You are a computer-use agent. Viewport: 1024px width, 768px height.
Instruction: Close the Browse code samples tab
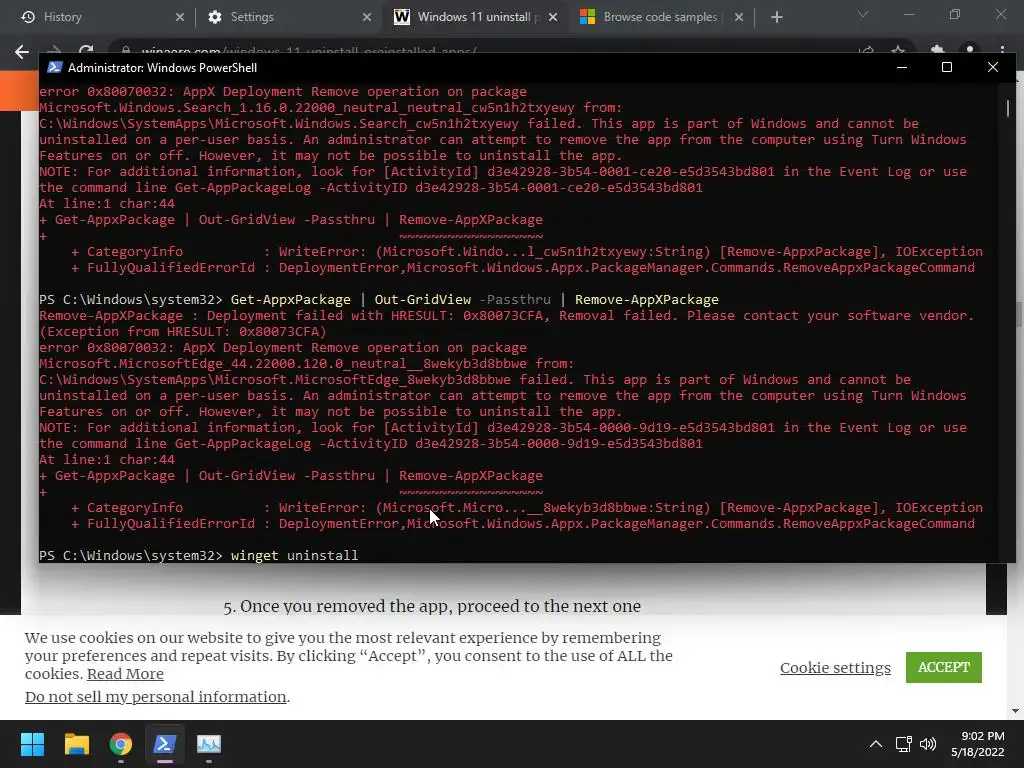pyautogui.click(x=739, y=17)
